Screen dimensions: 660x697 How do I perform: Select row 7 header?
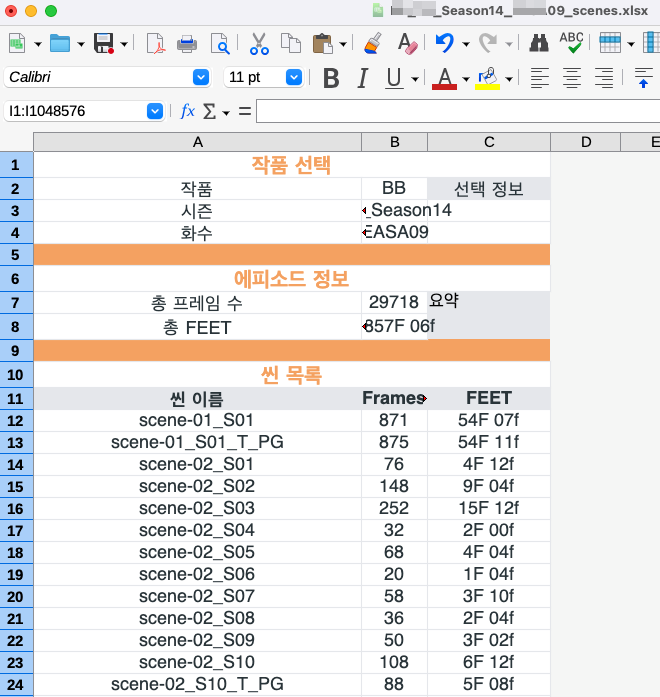click(16, 303)
